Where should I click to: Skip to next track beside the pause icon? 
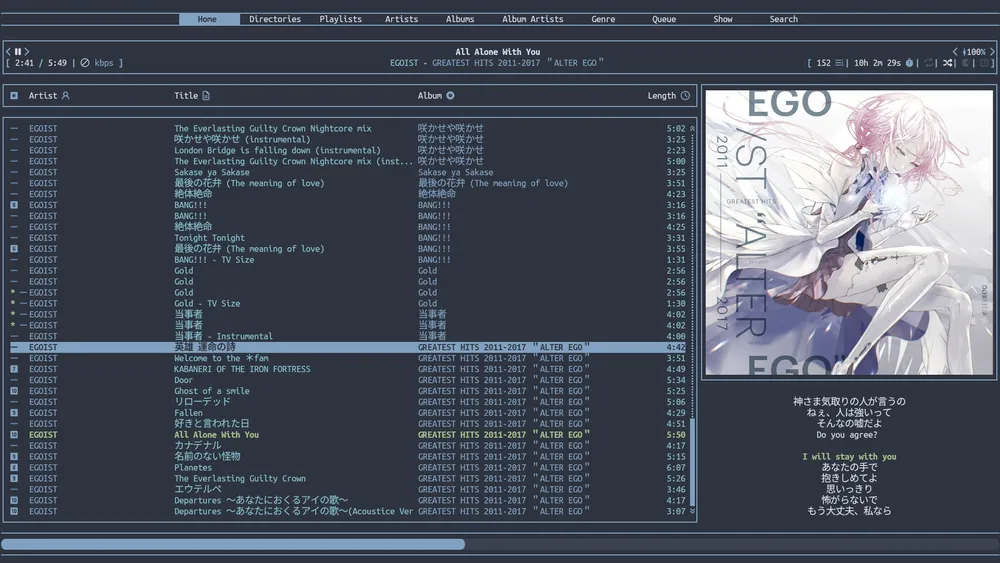[27, 52]
